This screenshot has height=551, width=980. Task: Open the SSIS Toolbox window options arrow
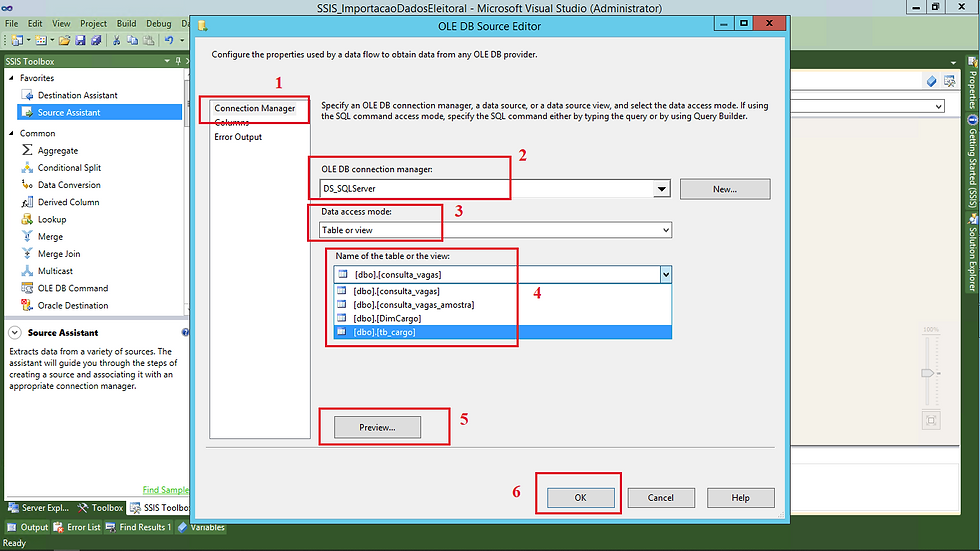(167, 61)
